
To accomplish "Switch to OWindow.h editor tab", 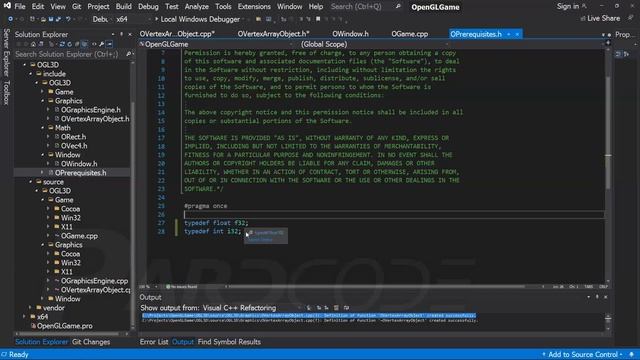I will (x=350, y=34).
